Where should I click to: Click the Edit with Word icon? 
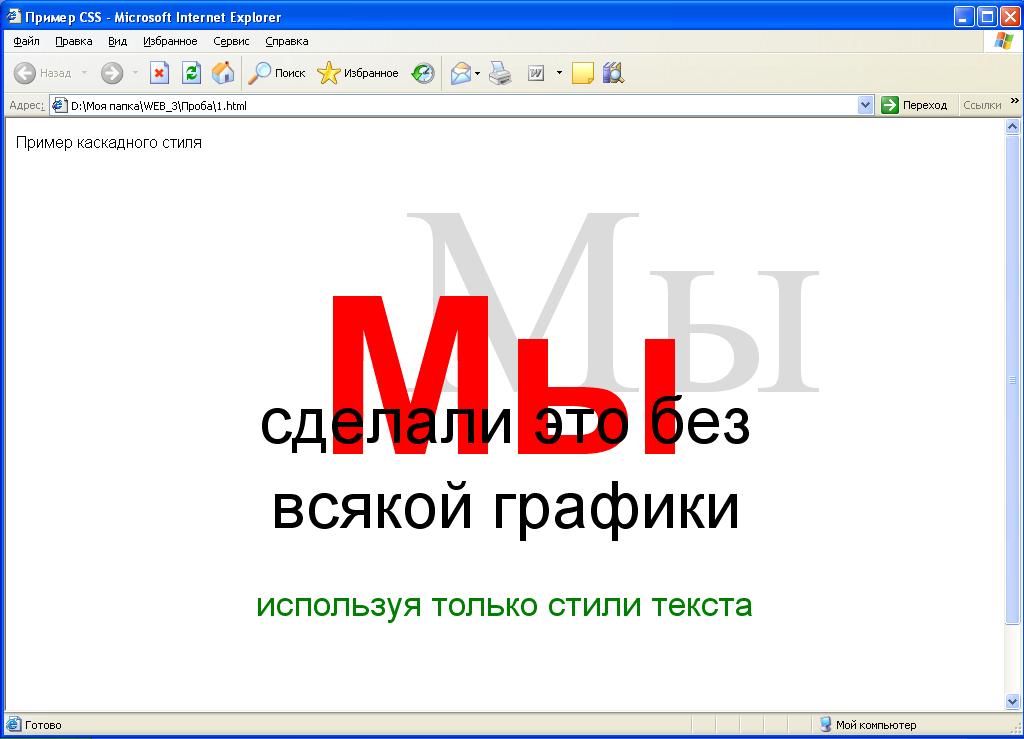pyautogui.click(x=536, y=73)
